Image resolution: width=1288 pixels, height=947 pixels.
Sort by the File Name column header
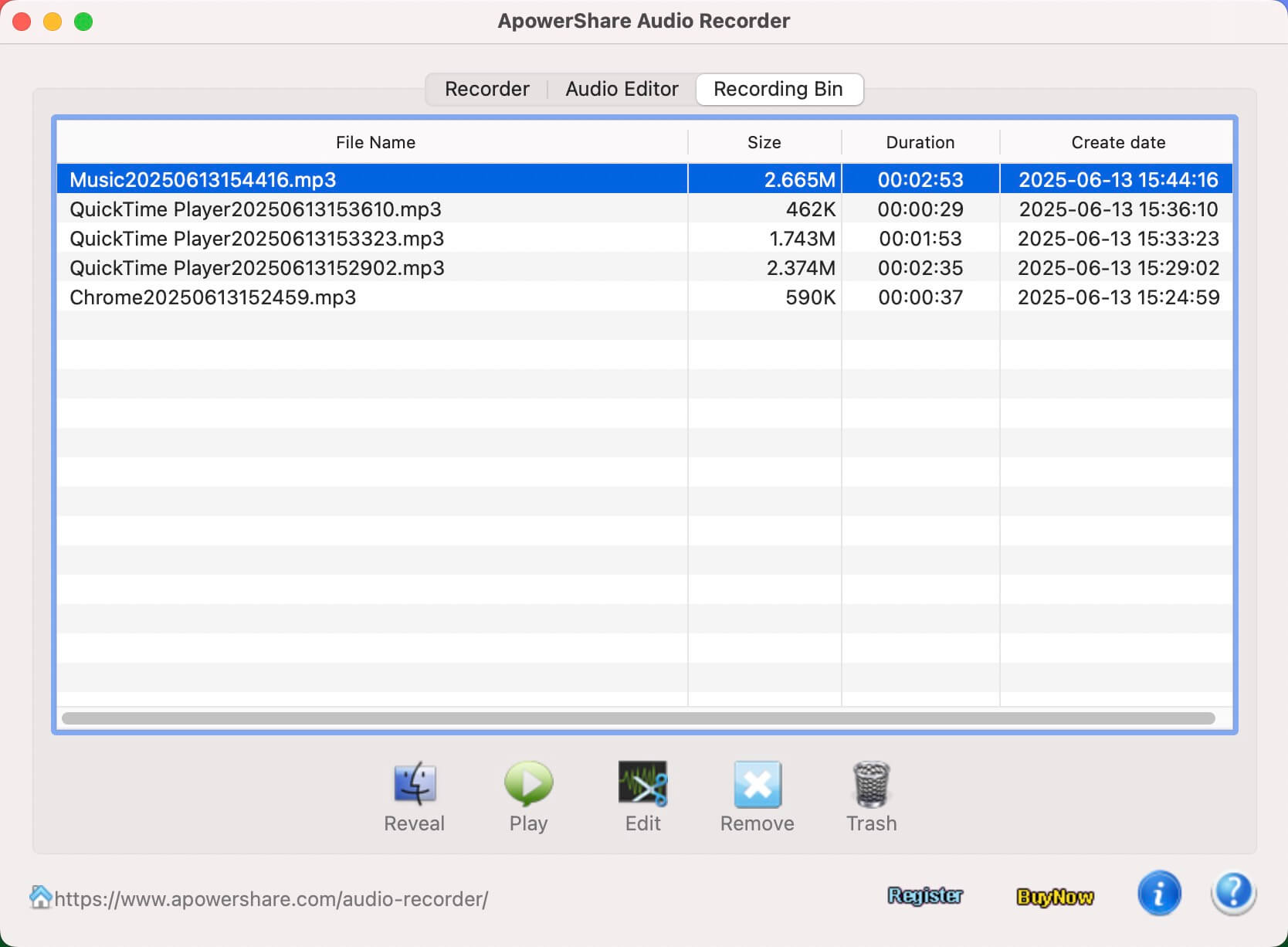click(375, 142)
